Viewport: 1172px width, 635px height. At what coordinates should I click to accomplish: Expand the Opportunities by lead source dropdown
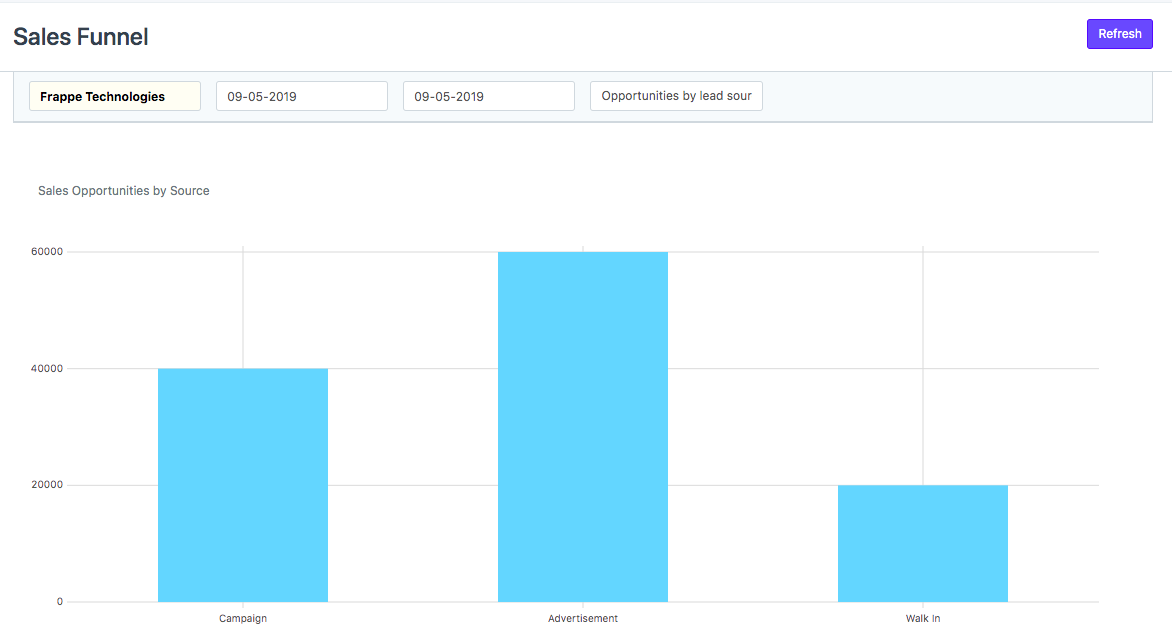coord(676,96)
